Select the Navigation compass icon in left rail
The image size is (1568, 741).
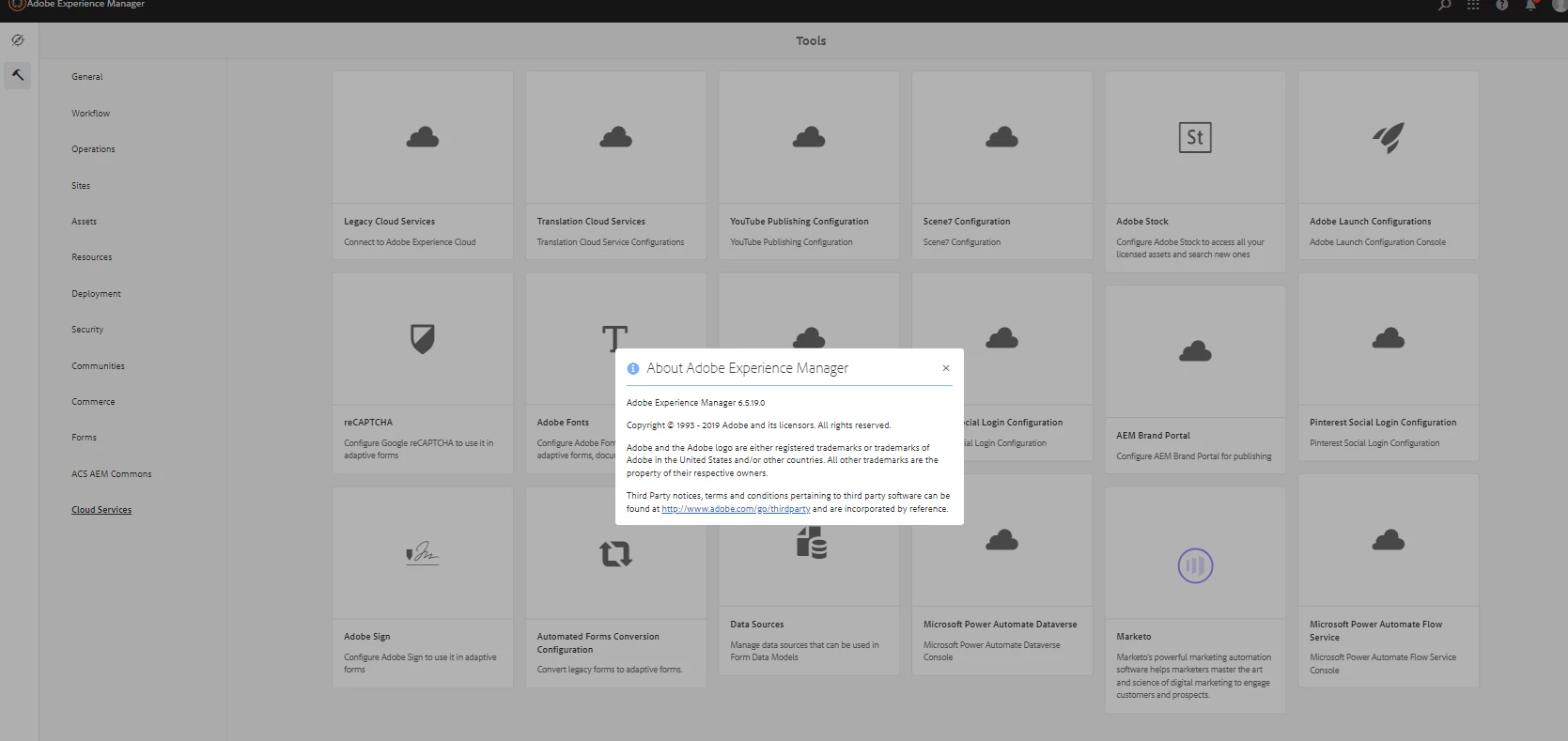(18, 40)
